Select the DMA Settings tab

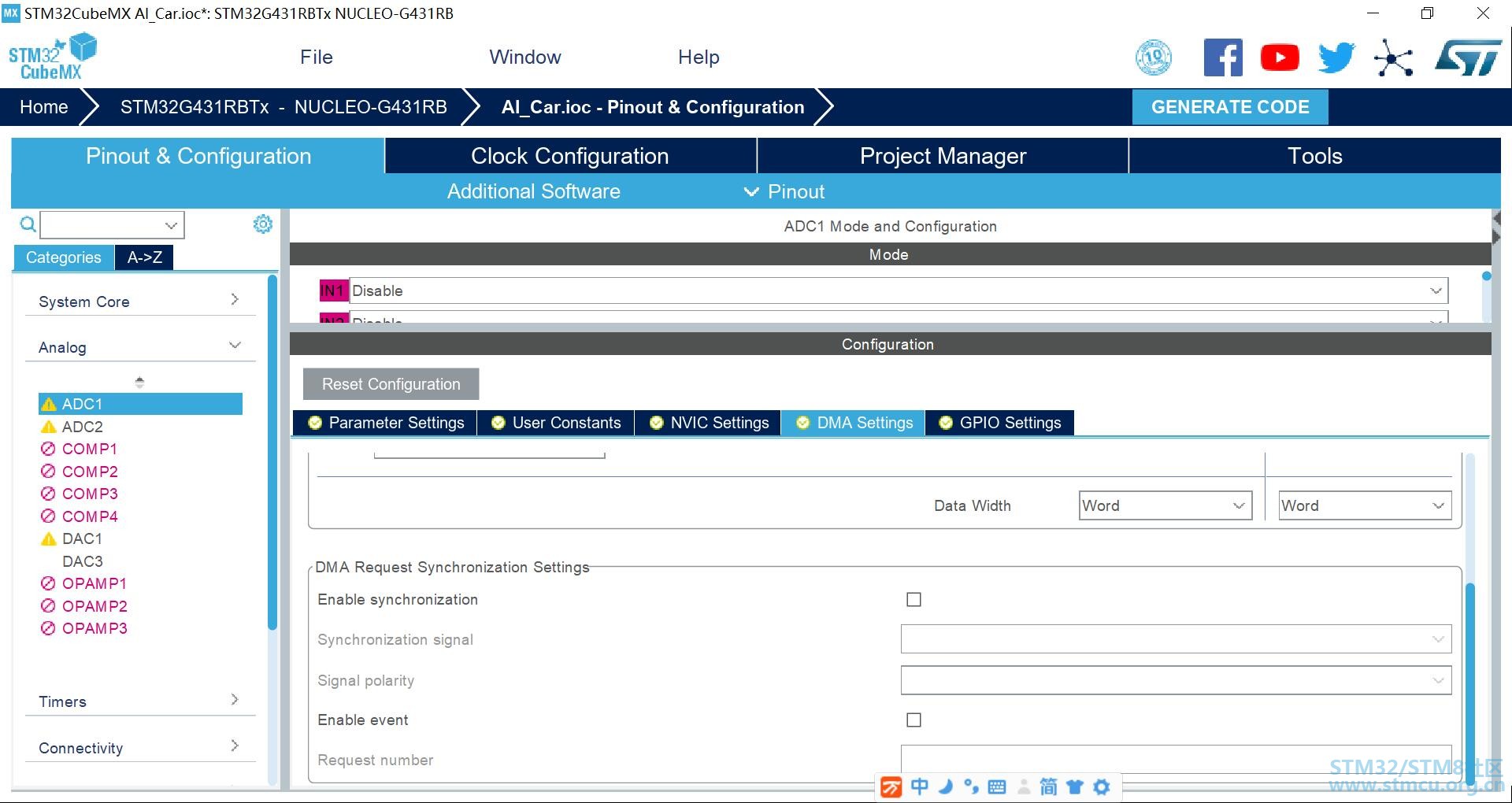(x=854, y=423)
